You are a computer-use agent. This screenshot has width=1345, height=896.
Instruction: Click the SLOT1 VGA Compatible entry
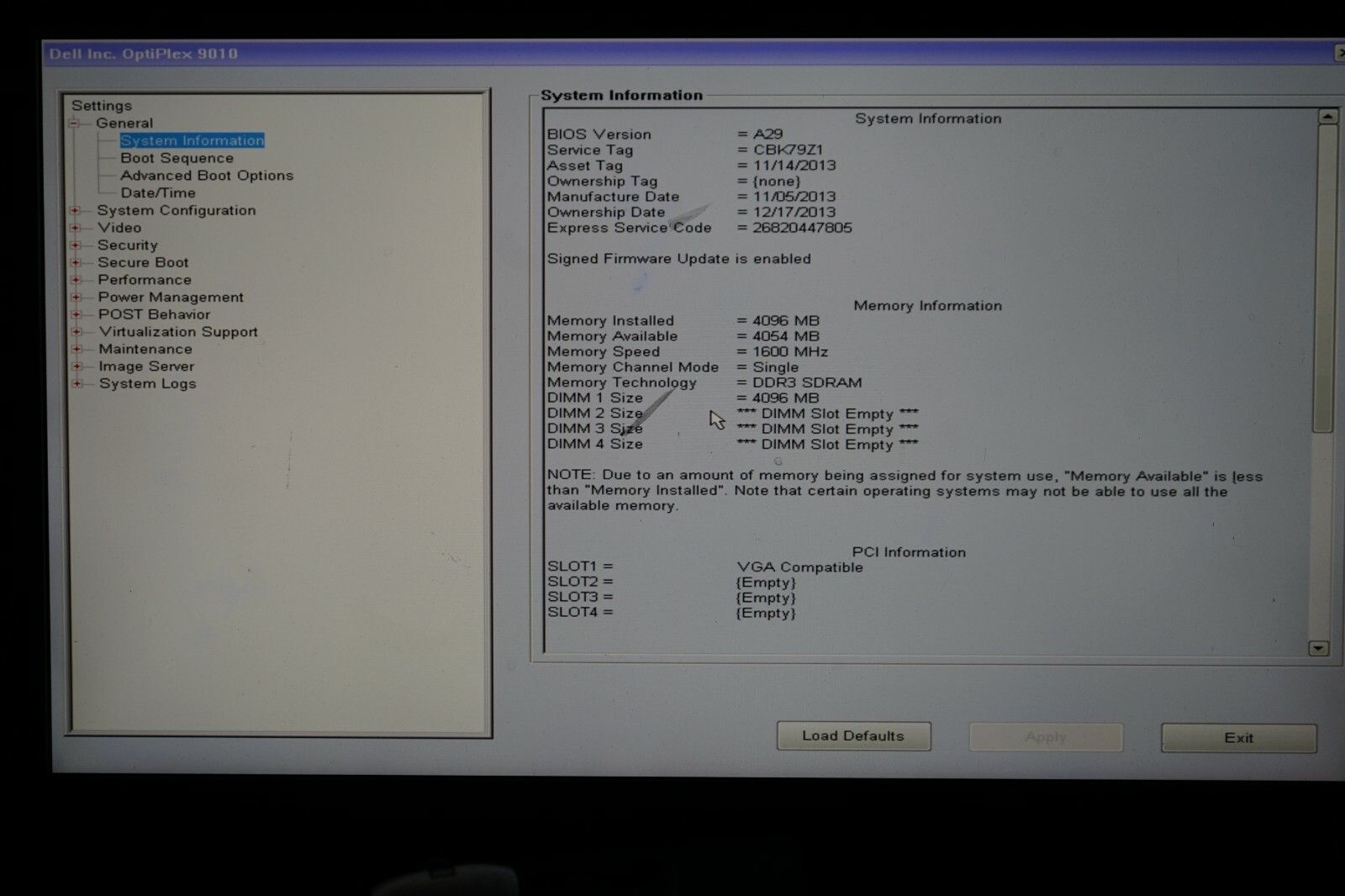coord(799,567)
